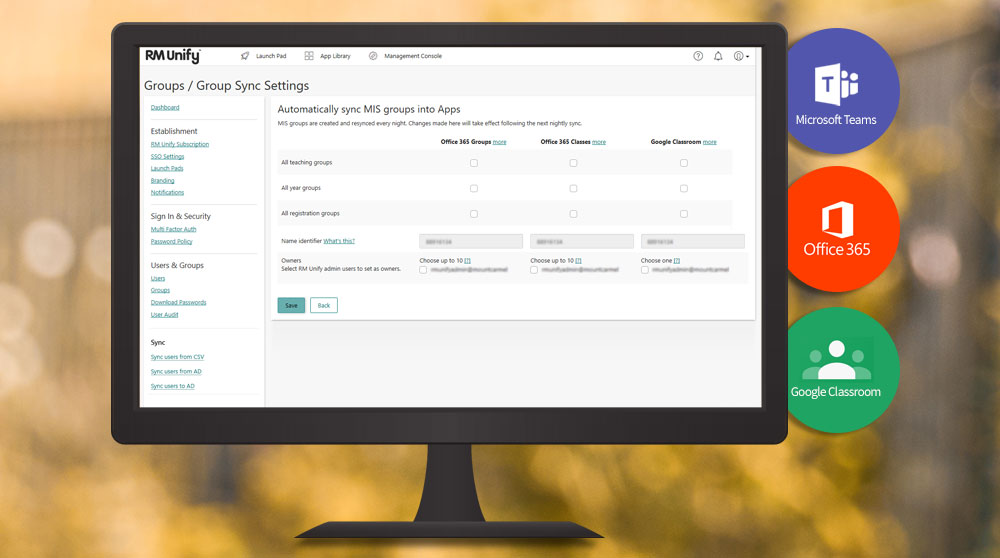Open Sync users from CSV
The image size is (1000, 558).
click(177, 357)
